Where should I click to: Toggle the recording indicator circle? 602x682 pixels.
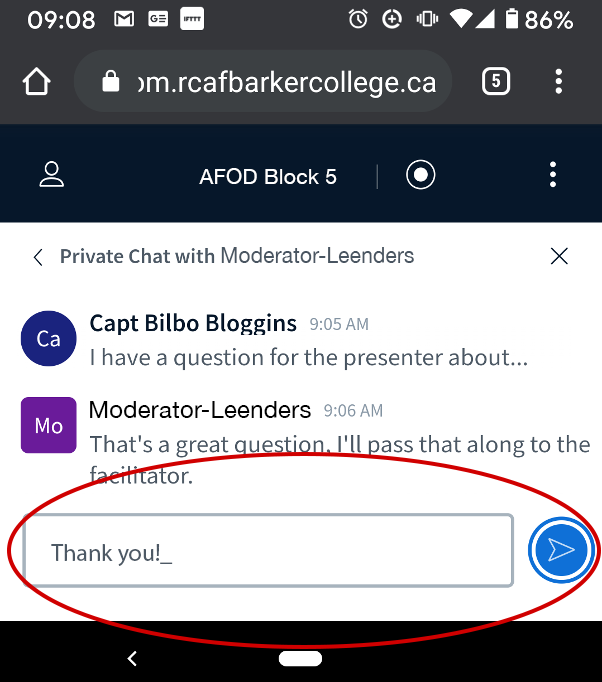(421, 176)
